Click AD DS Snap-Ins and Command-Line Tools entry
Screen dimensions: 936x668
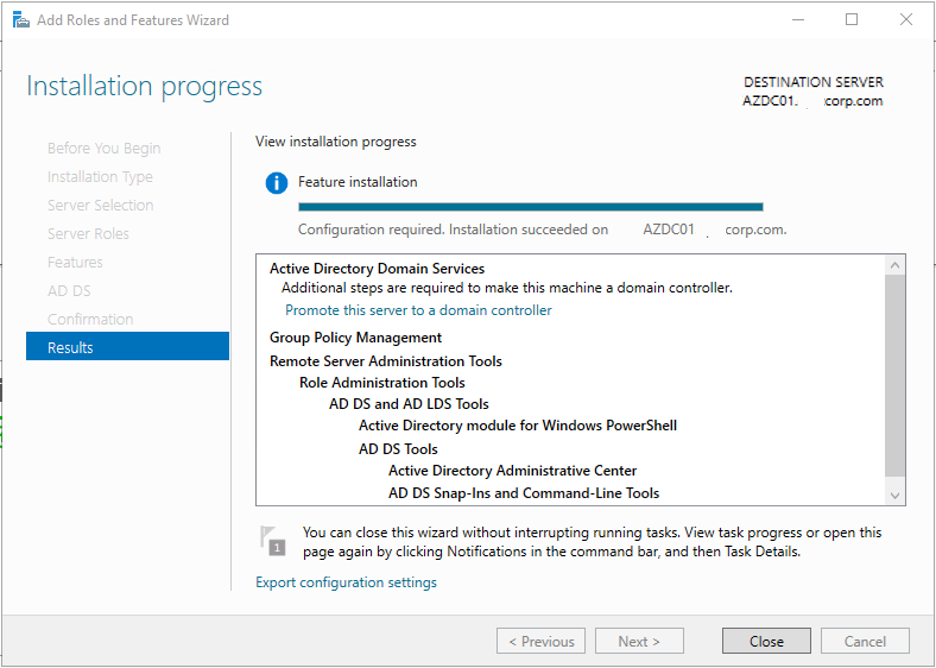pyautogui.click(x=524, y=493)
